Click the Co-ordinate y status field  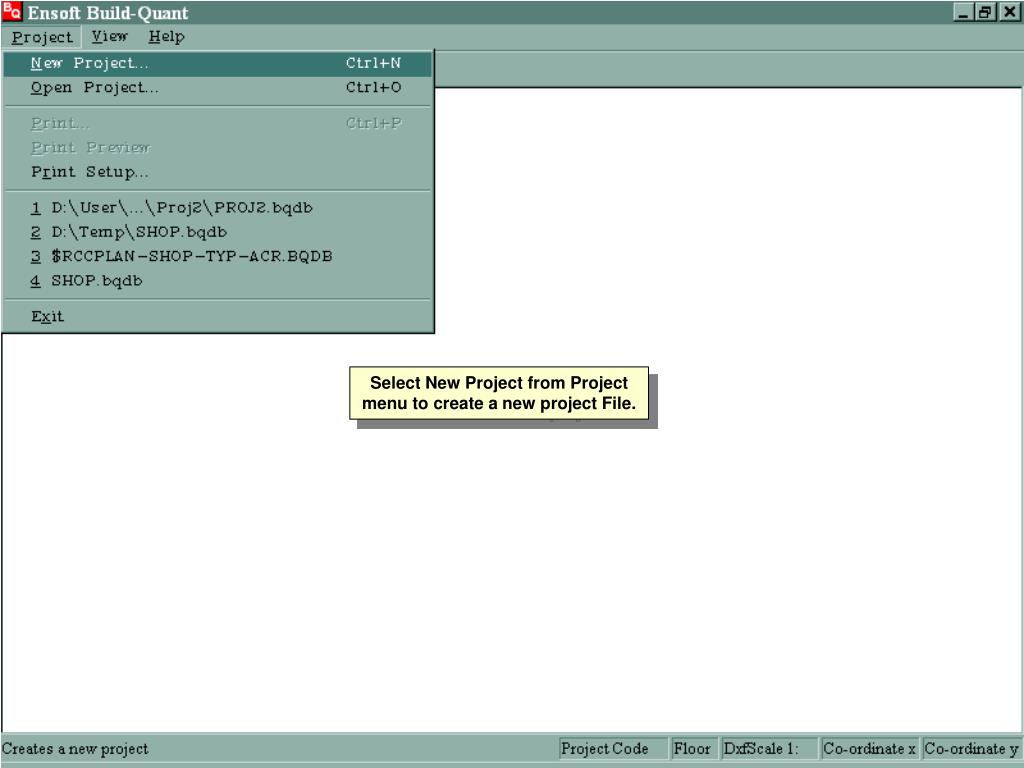972,748
